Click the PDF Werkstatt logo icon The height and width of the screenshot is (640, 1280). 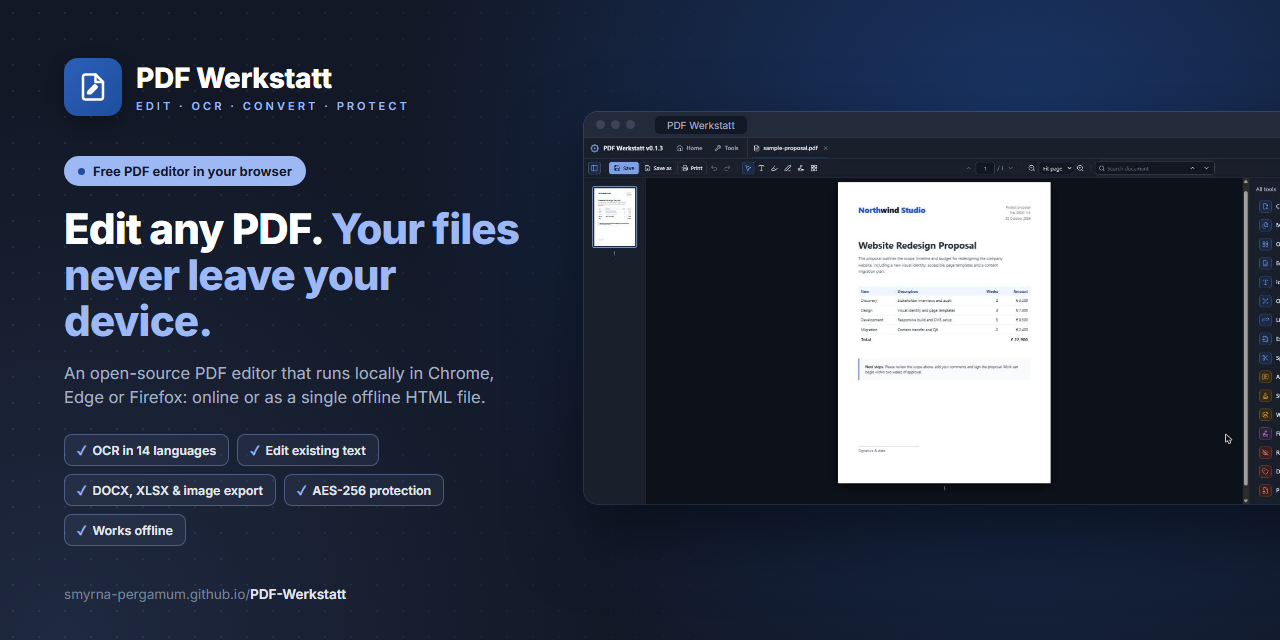point(93,87)
